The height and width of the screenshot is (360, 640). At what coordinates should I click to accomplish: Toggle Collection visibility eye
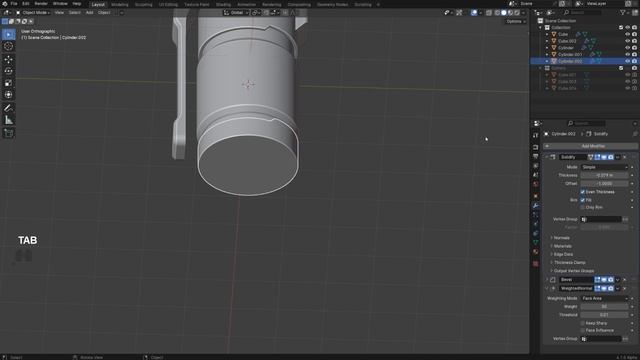(x=628, y=27)
